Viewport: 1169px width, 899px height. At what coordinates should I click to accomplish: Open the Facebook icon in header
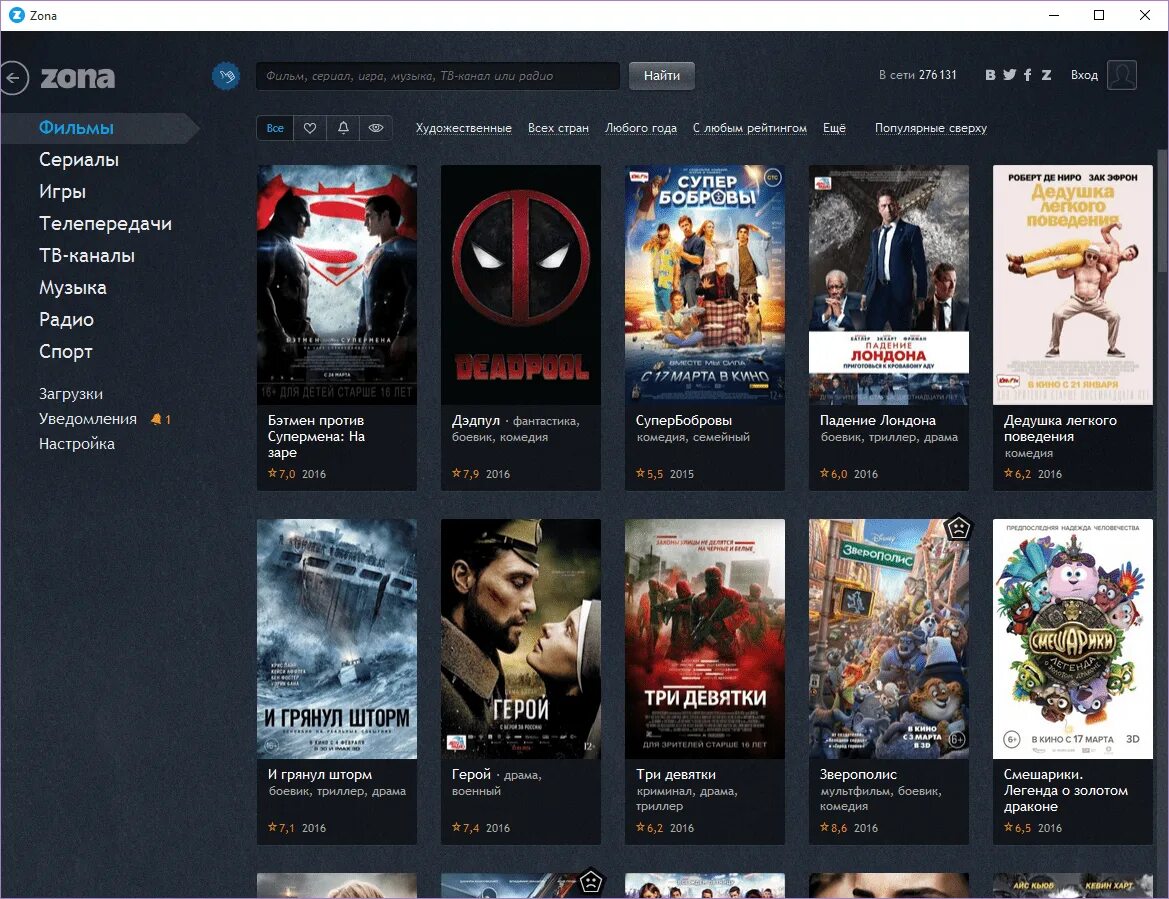[x=1027, y=75]
